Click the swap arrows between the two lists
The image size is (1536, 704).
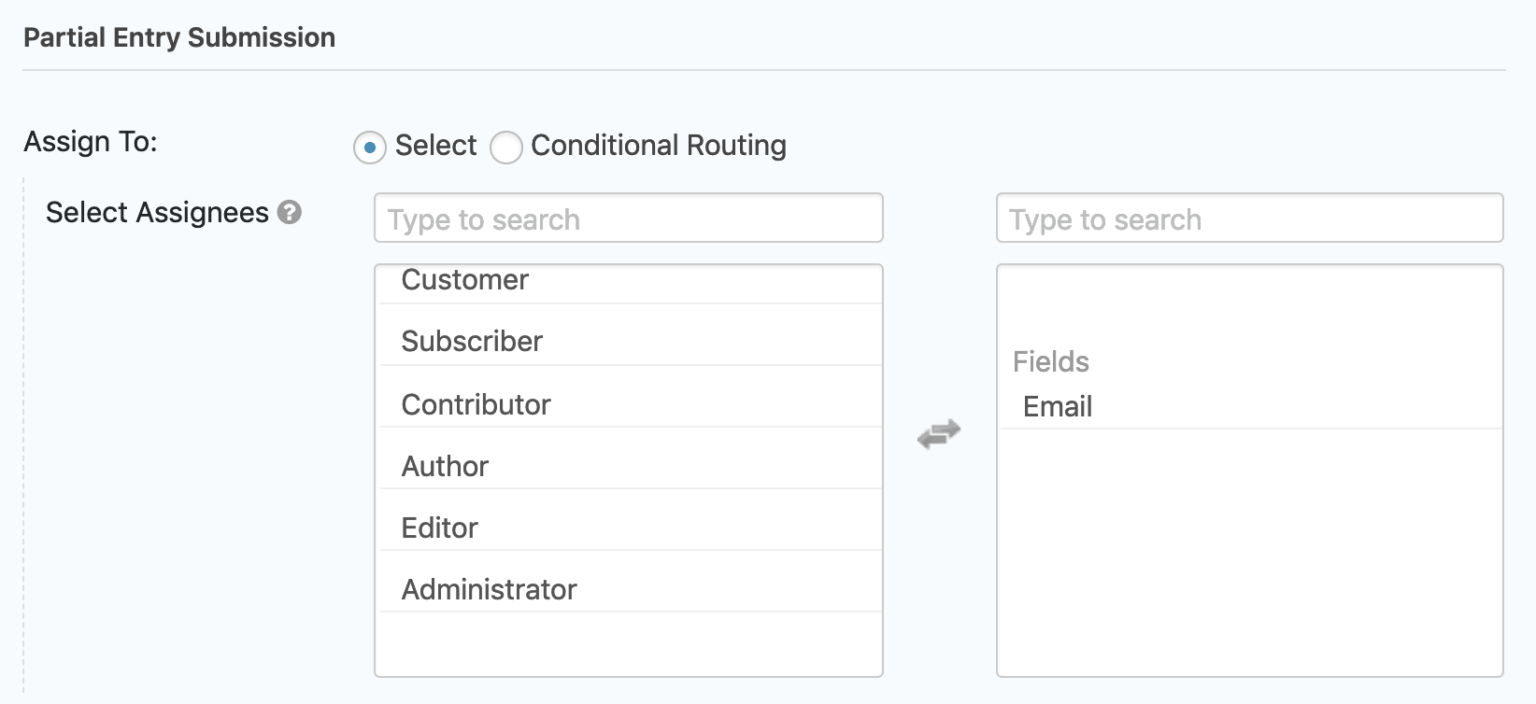point(939,431)
